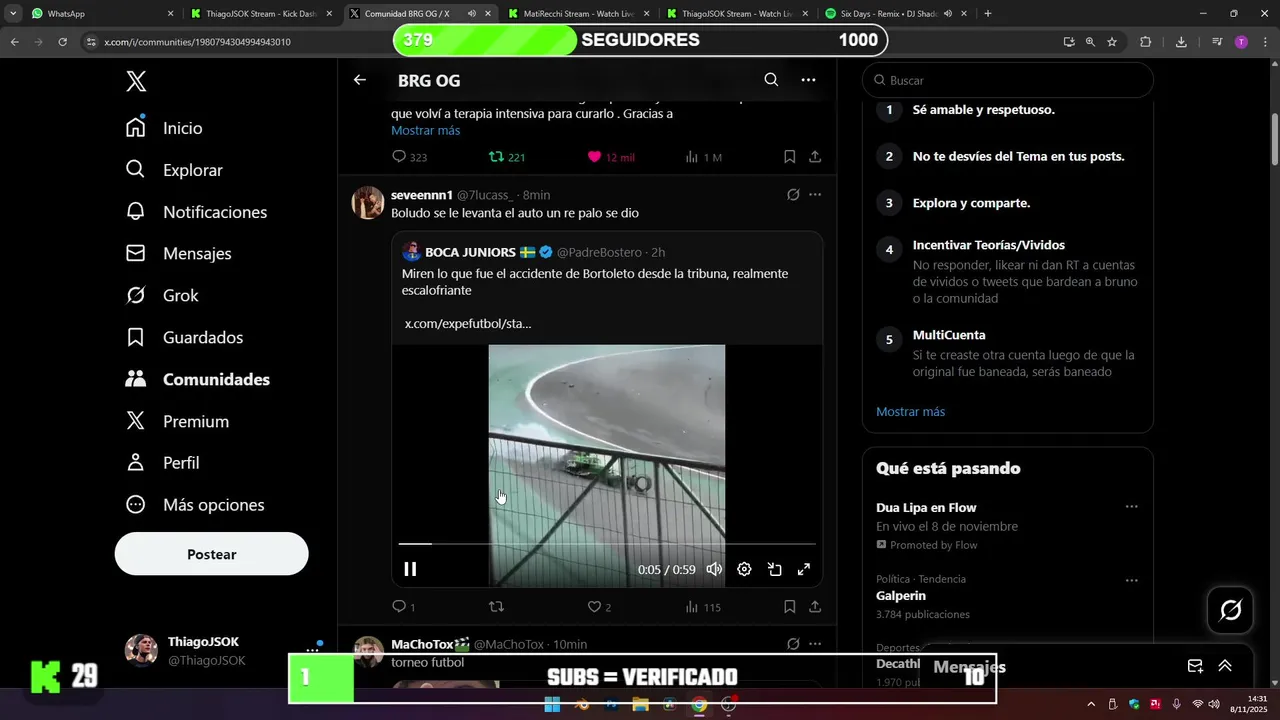1280x720 pixels.
Task: Open video playback settings gear
Action: tap(744, 569)
